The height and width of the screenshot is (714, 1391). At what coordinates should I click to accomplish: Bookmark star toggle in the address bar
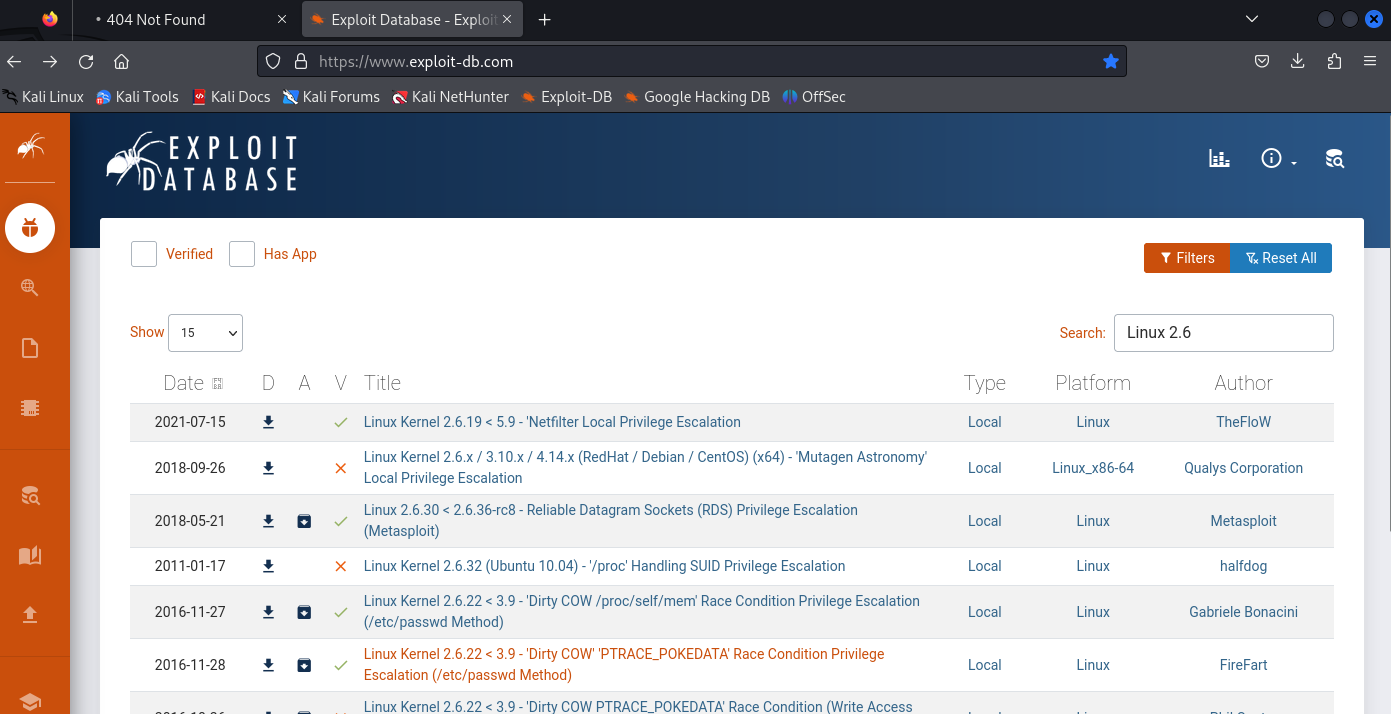click(1110, 61)
